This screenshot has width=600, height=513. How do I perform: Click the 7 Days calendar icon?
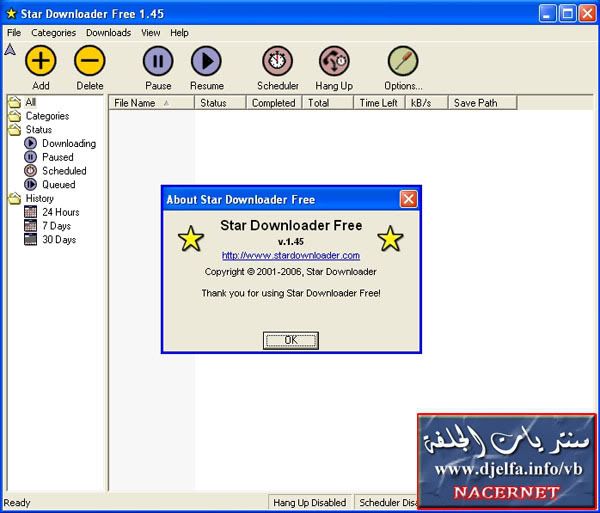[x=30, y=226]
